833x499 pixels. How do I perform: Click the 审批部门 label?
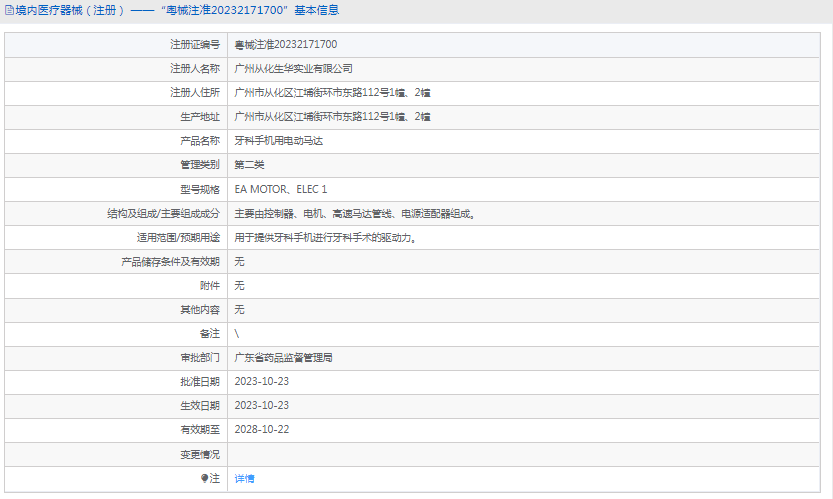click(200, 358)
